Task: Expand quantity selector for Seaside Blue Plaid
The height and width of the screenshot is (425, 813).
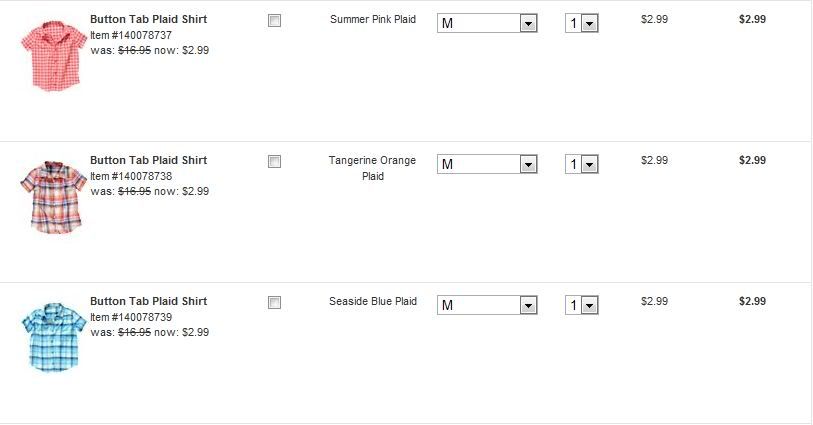Action: (581, 305)
